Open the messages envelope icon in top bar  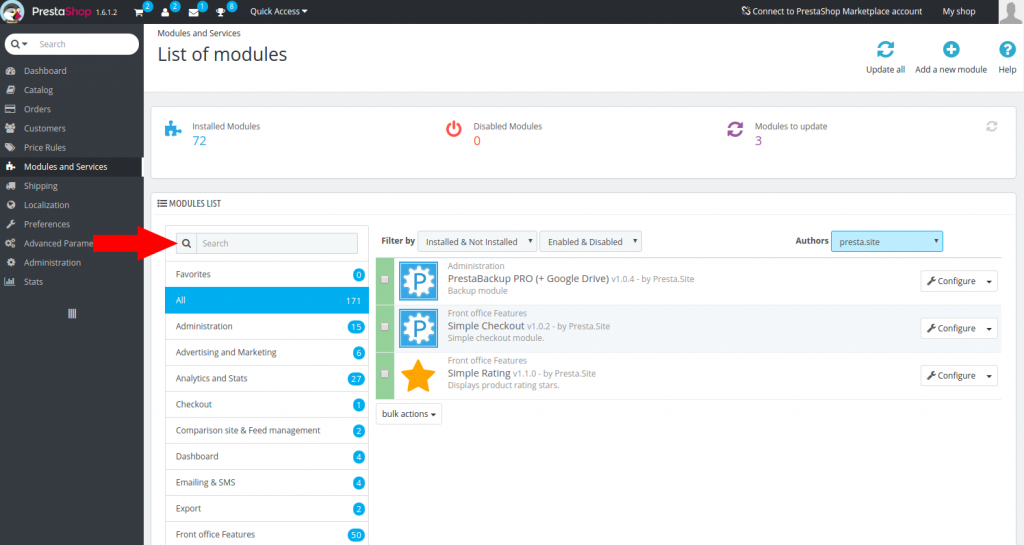[x=193, y=12]
